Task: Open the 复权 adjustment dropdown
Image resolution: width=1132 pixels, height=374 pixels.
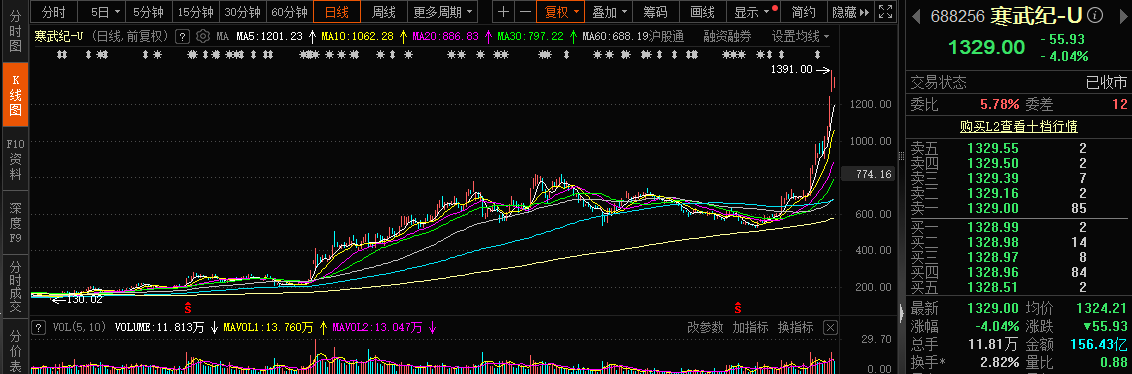Action: 560,12
